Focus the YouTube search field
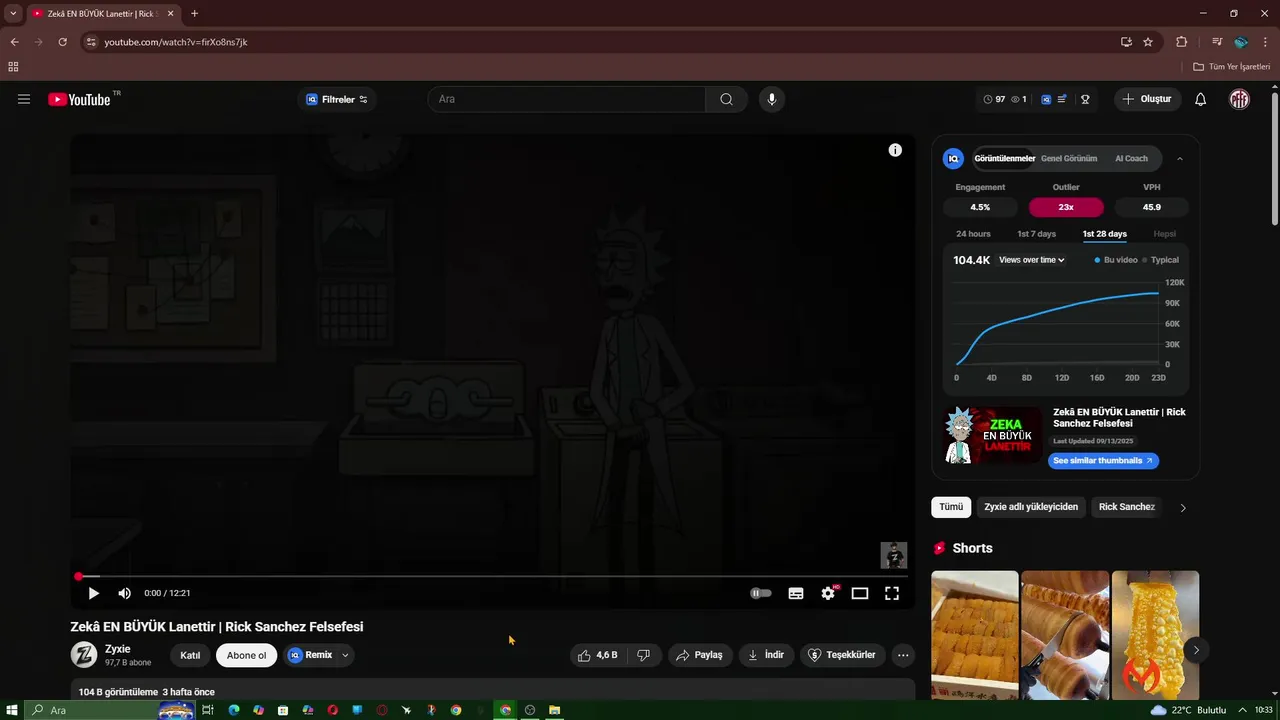The width and height of the screenshot is (1280, 720). click(566, 99)
